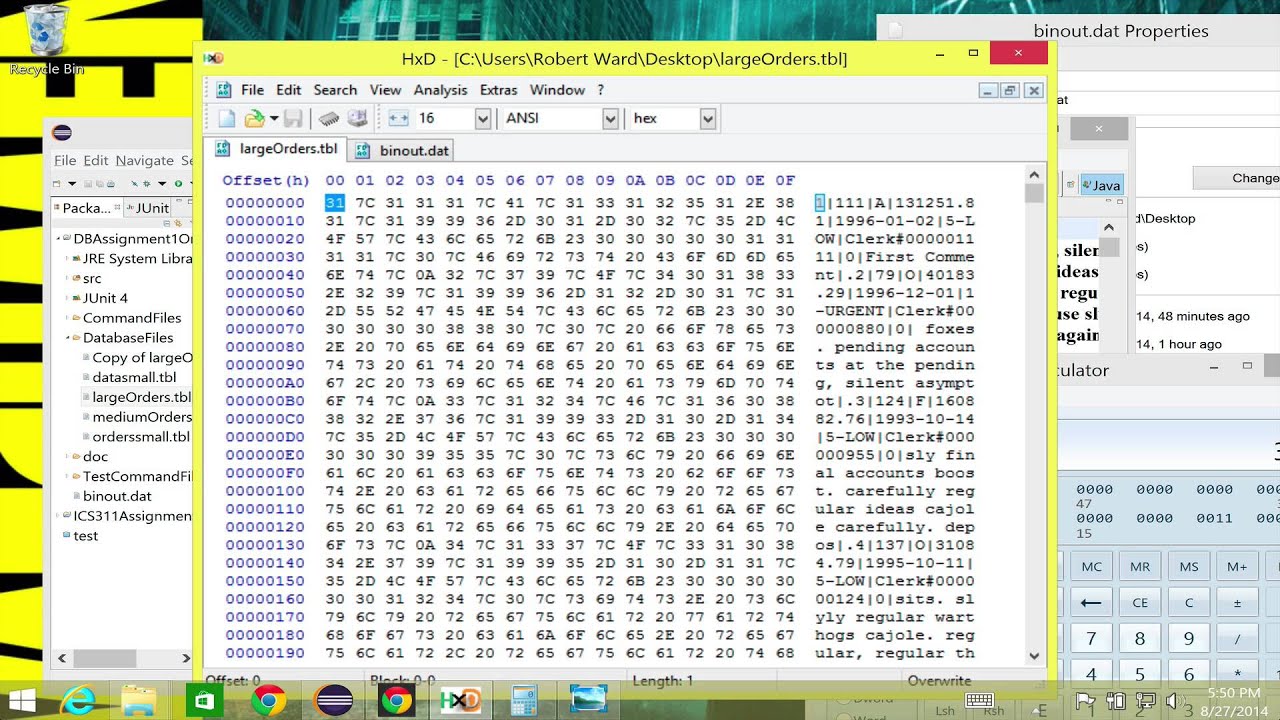This screenshot has width=1280, height=720.
Task: Open the Edit menu in HxD
Action: 288,90
